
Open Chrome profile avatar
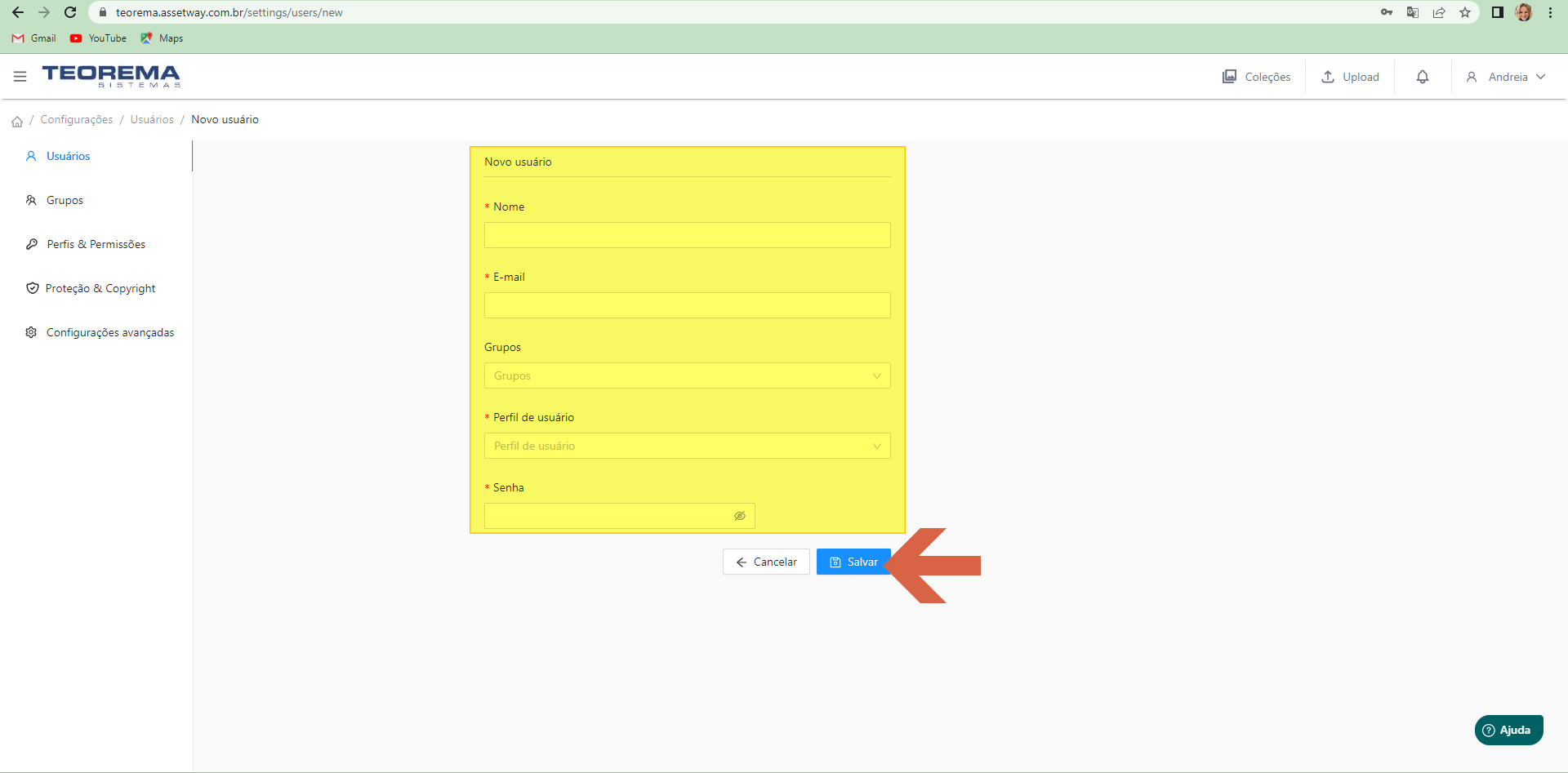[x=1524, y=12]
